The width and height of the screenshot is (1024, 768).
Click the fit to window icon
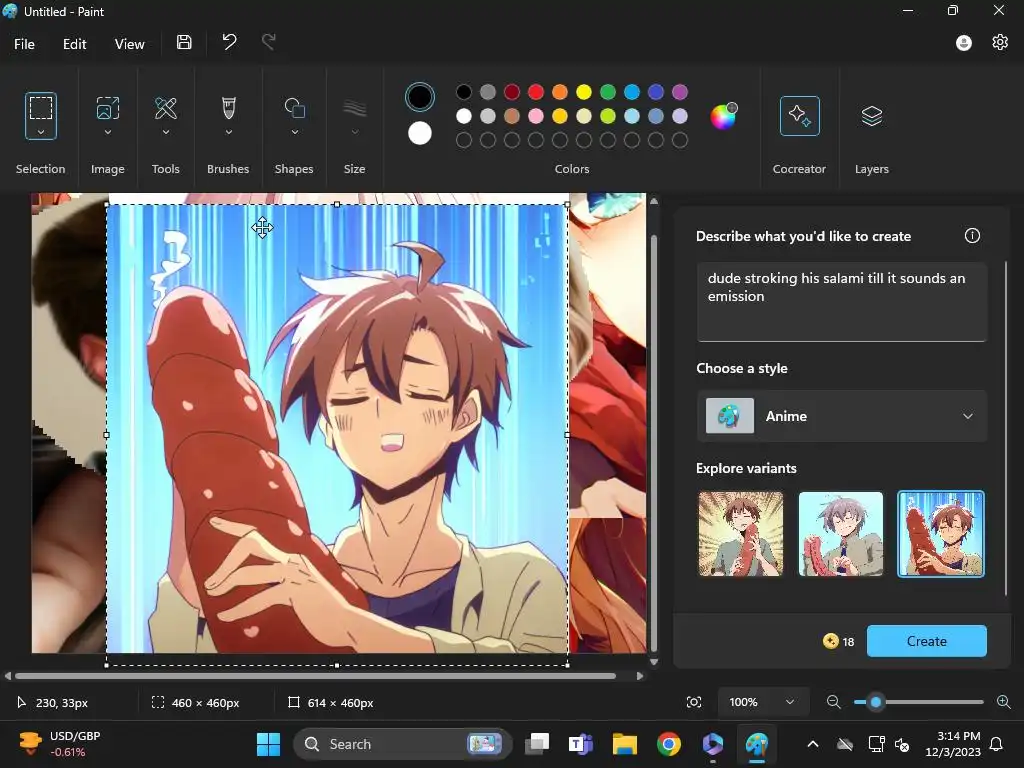pyautogui.click(x=694, y=702)
